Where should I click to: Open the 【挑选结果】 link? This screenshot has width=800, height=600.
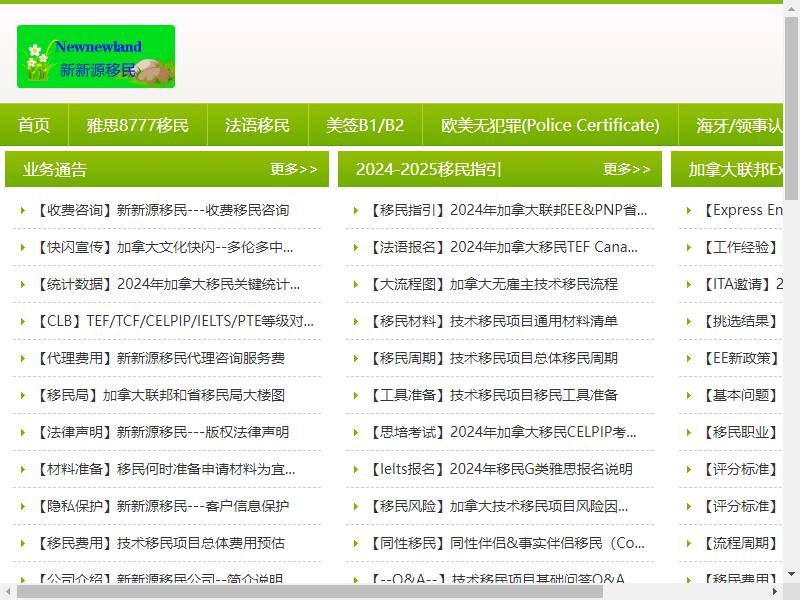[741, 321]
